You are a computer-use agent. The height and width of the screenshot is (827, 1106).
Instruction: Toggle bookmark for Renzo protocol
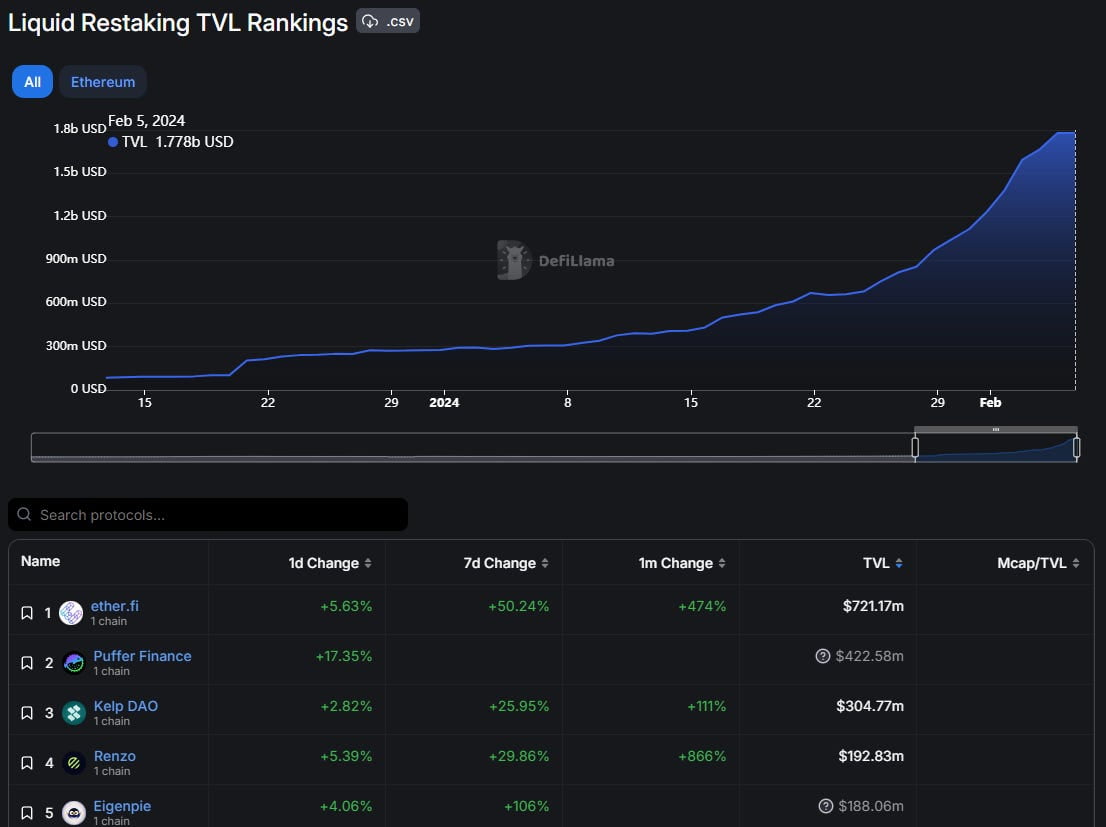[27, 763]
